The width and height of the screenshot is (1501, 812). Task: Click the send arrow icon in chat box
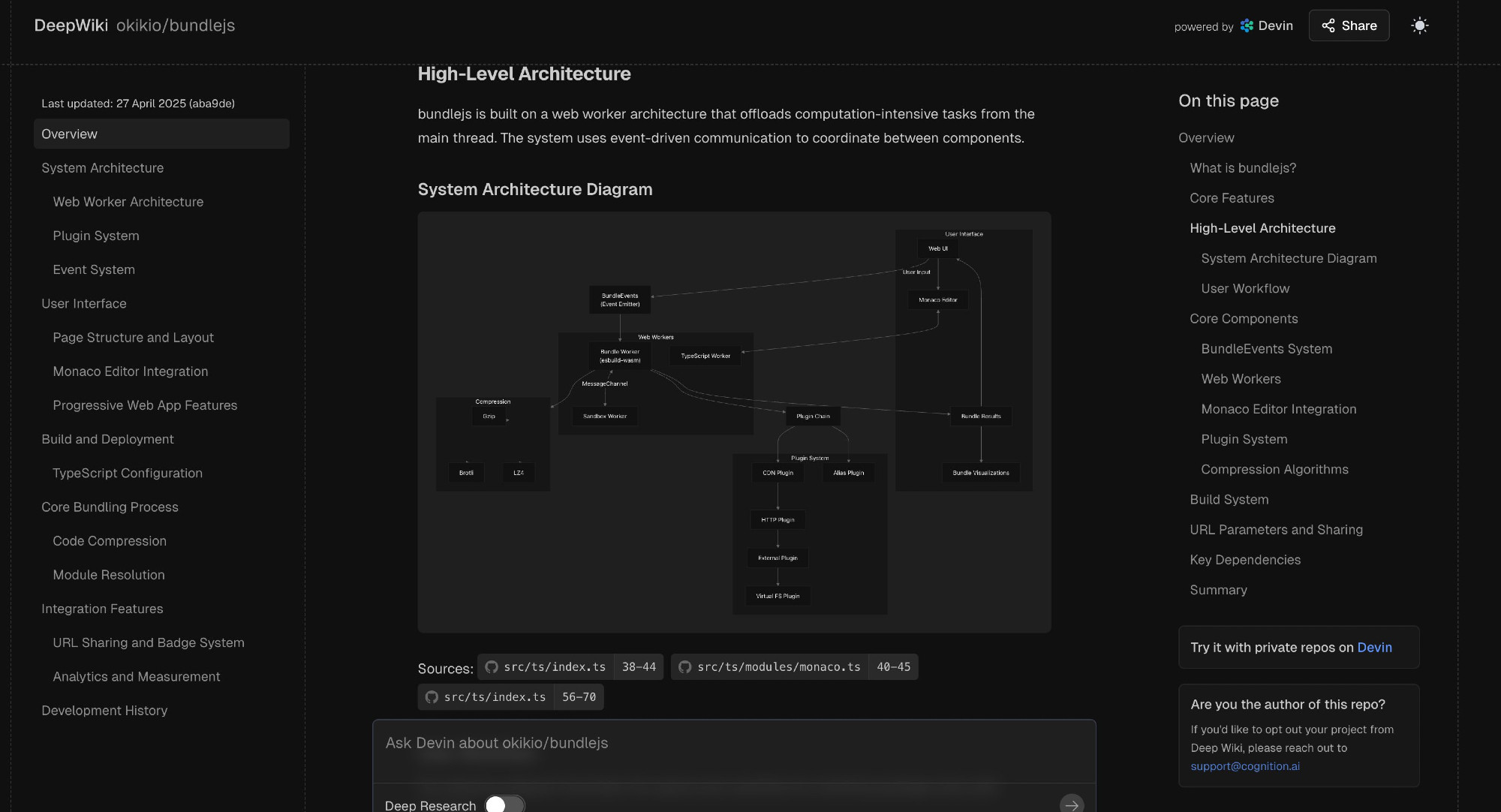point(1072,804)
